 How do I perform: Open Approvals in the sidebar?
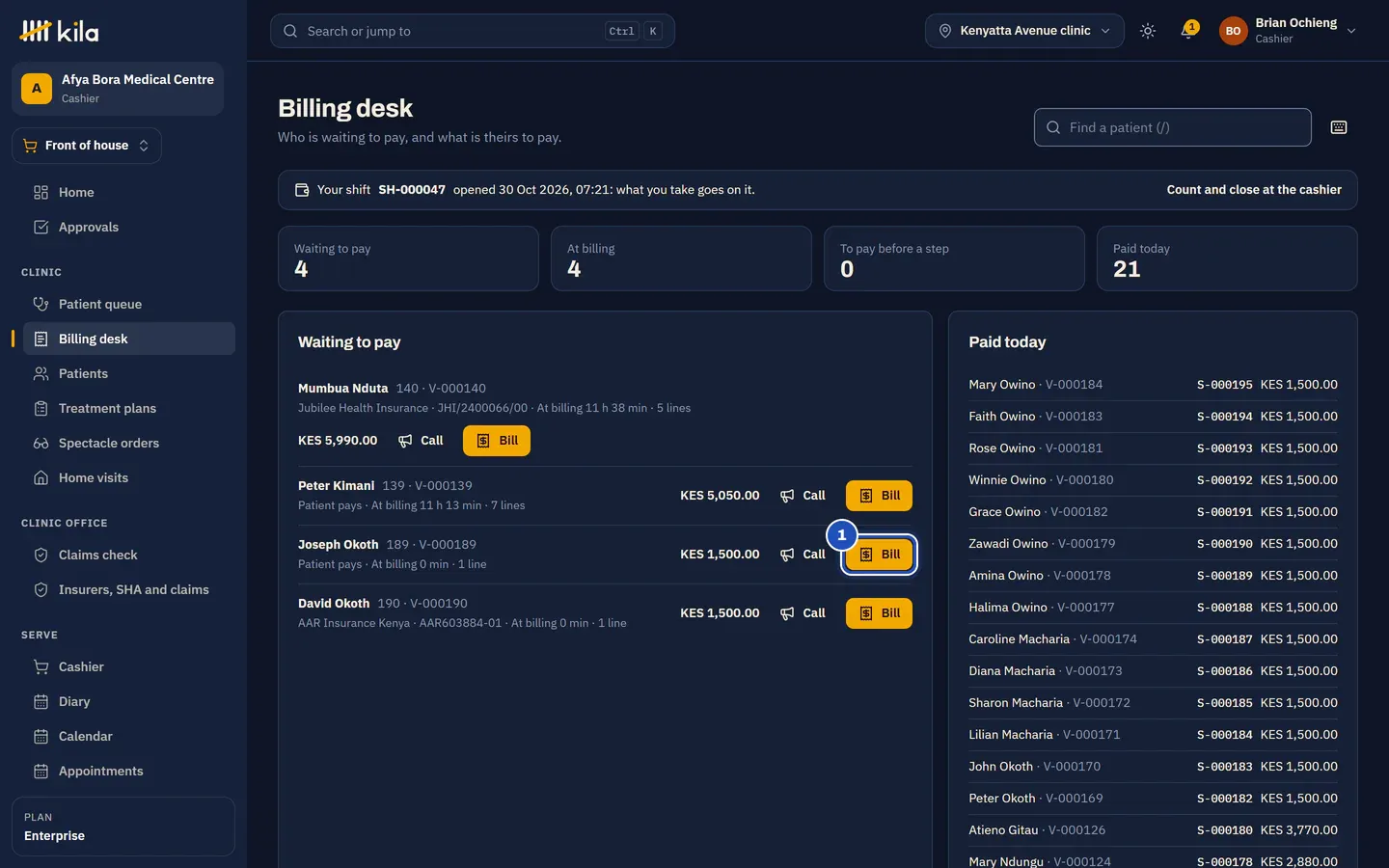[x=129, y=228]
